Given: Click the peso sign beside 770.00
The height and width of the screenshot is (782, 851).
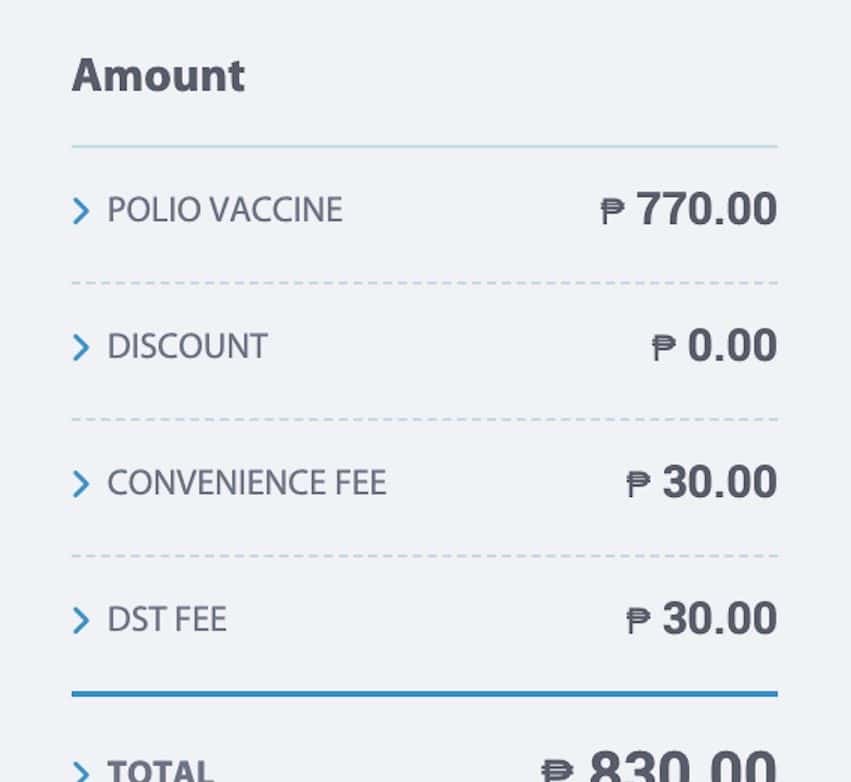Looking at the screenshot, I should pos(612,211).
